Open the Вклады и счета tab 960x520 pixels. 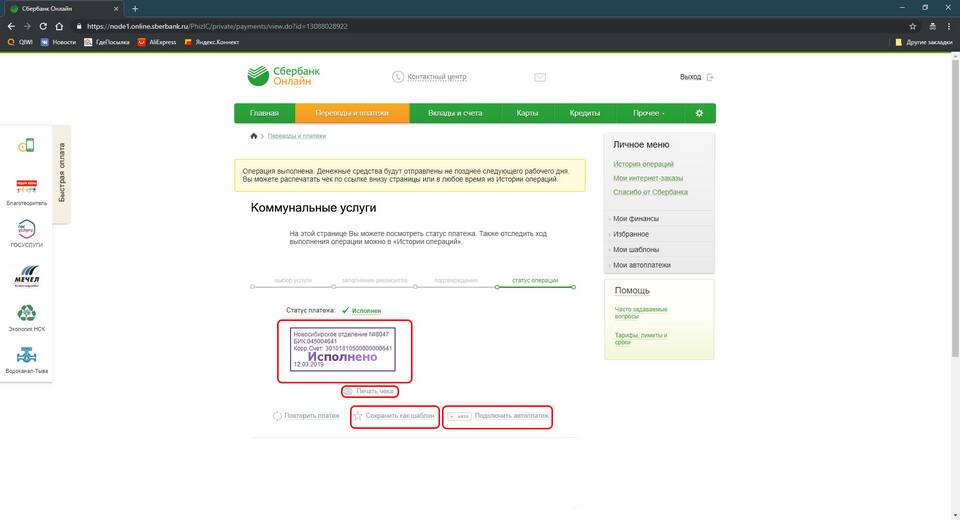coord(455,113)
